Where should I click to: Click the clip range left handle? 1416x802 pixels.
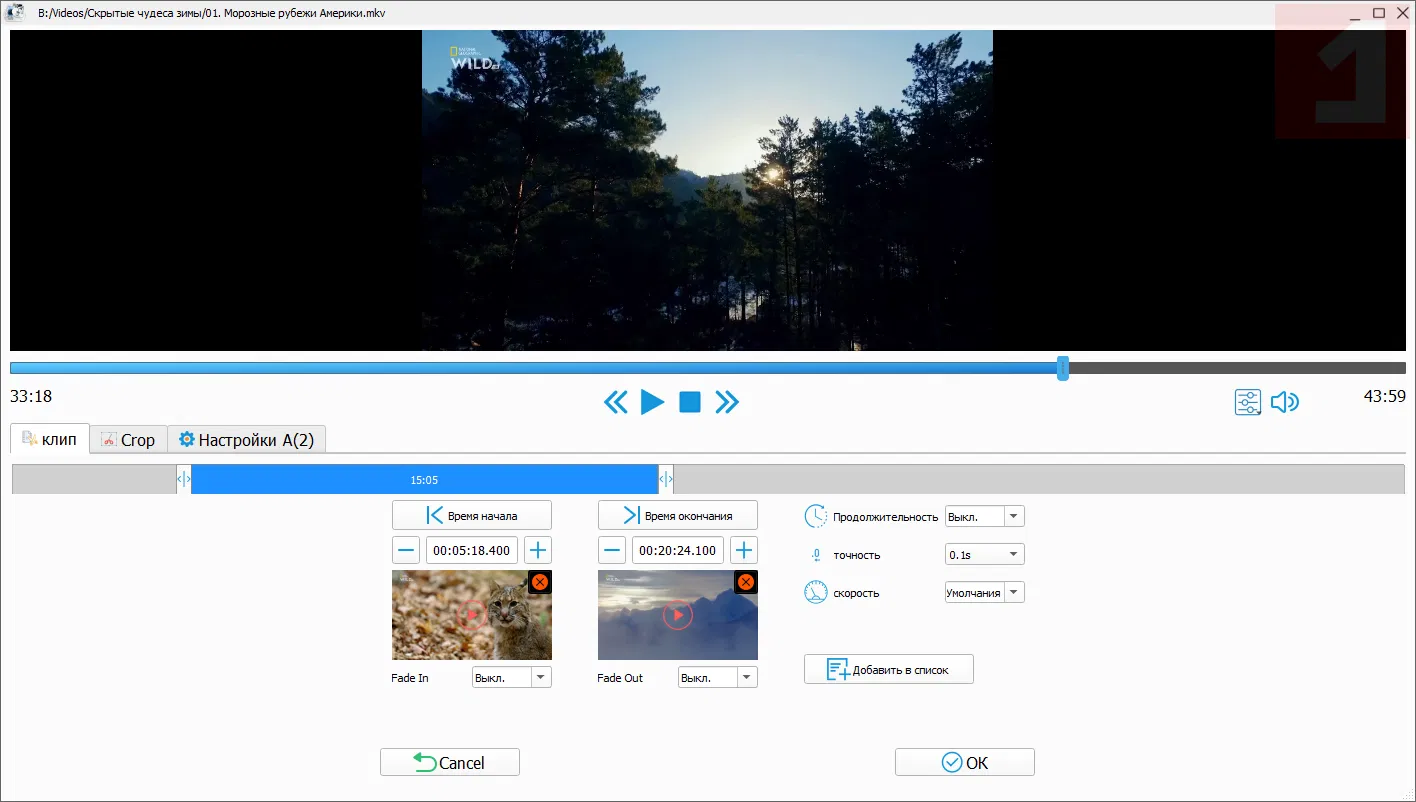point(184,480)
